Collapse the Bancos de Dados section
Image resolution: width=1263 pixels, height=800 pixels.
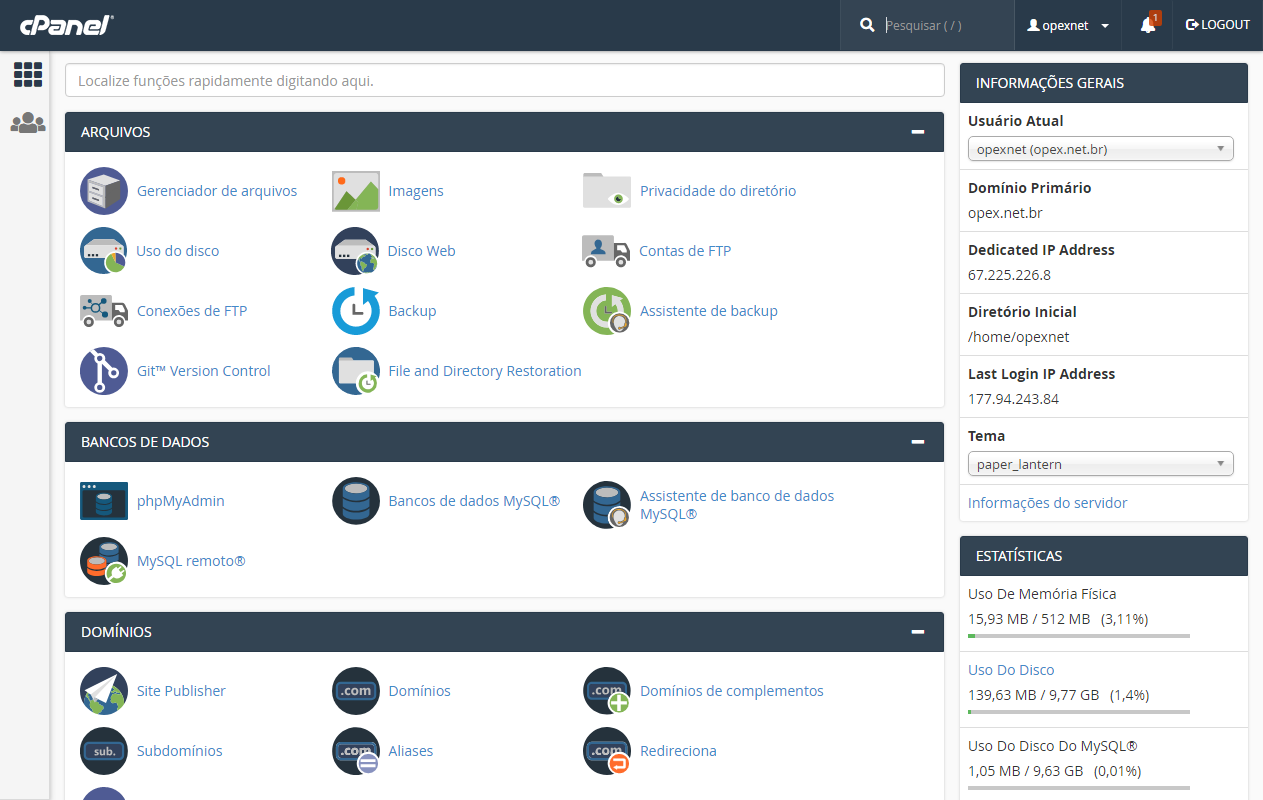(x=917, y=442)
